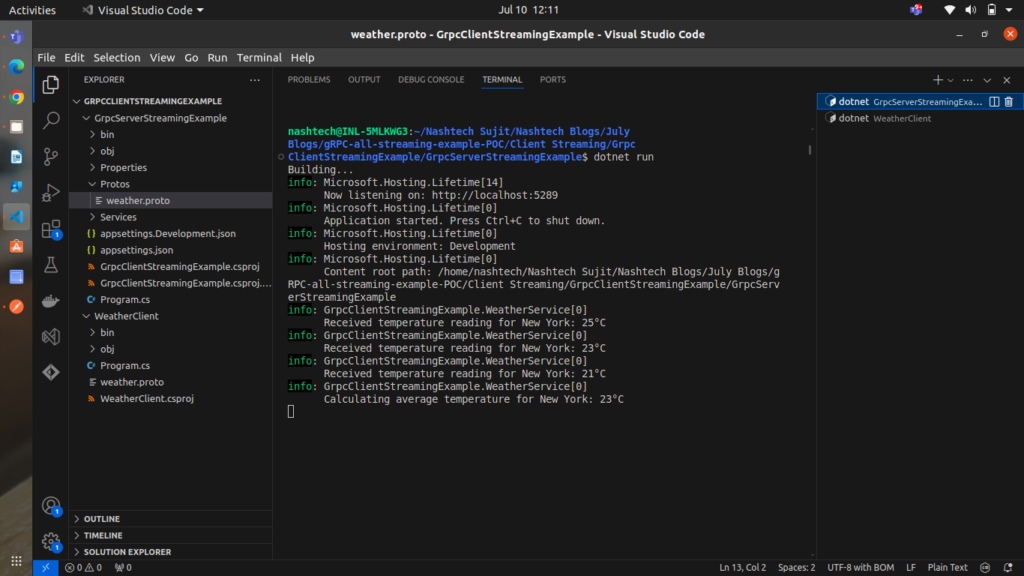Expand the Services folder
The height and width of the screenshot is (576, 1024).
(x=118, y=217)
